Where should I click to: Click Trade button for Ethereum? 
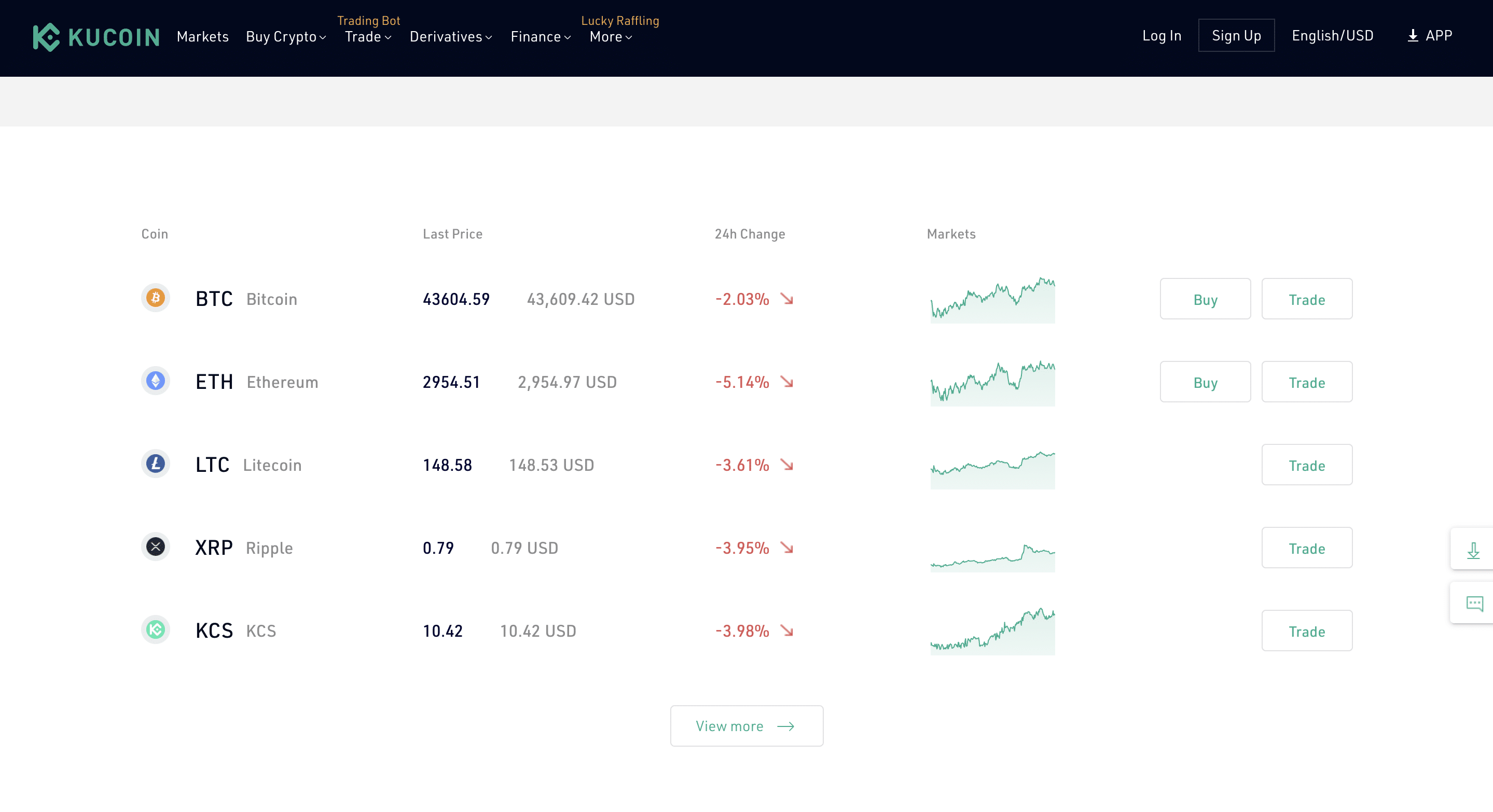click(x=1306, y=381)
